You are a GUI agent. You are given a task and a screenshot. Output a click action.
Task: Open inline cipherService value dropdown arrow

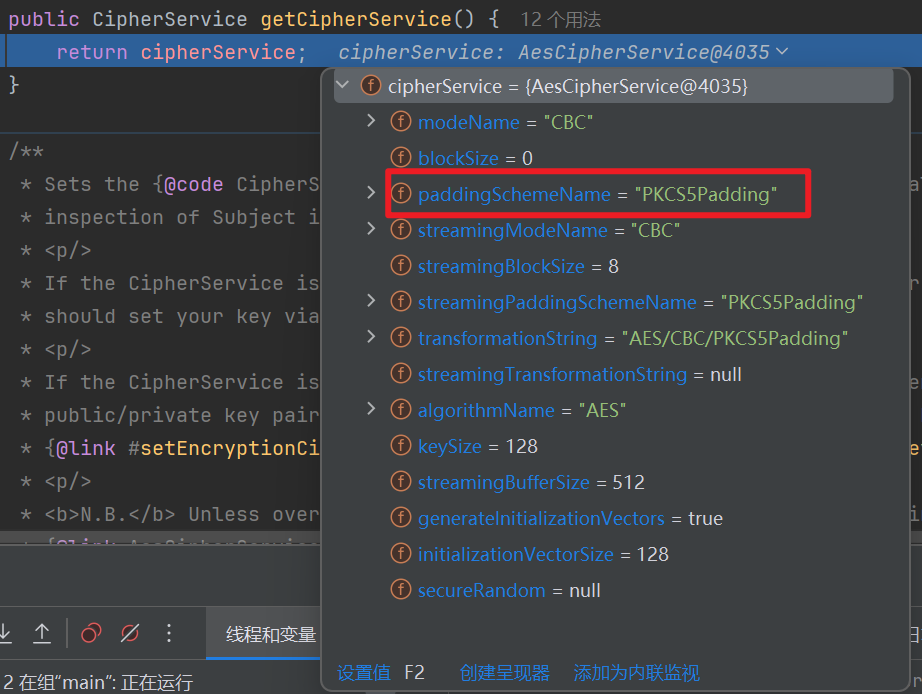781,52
